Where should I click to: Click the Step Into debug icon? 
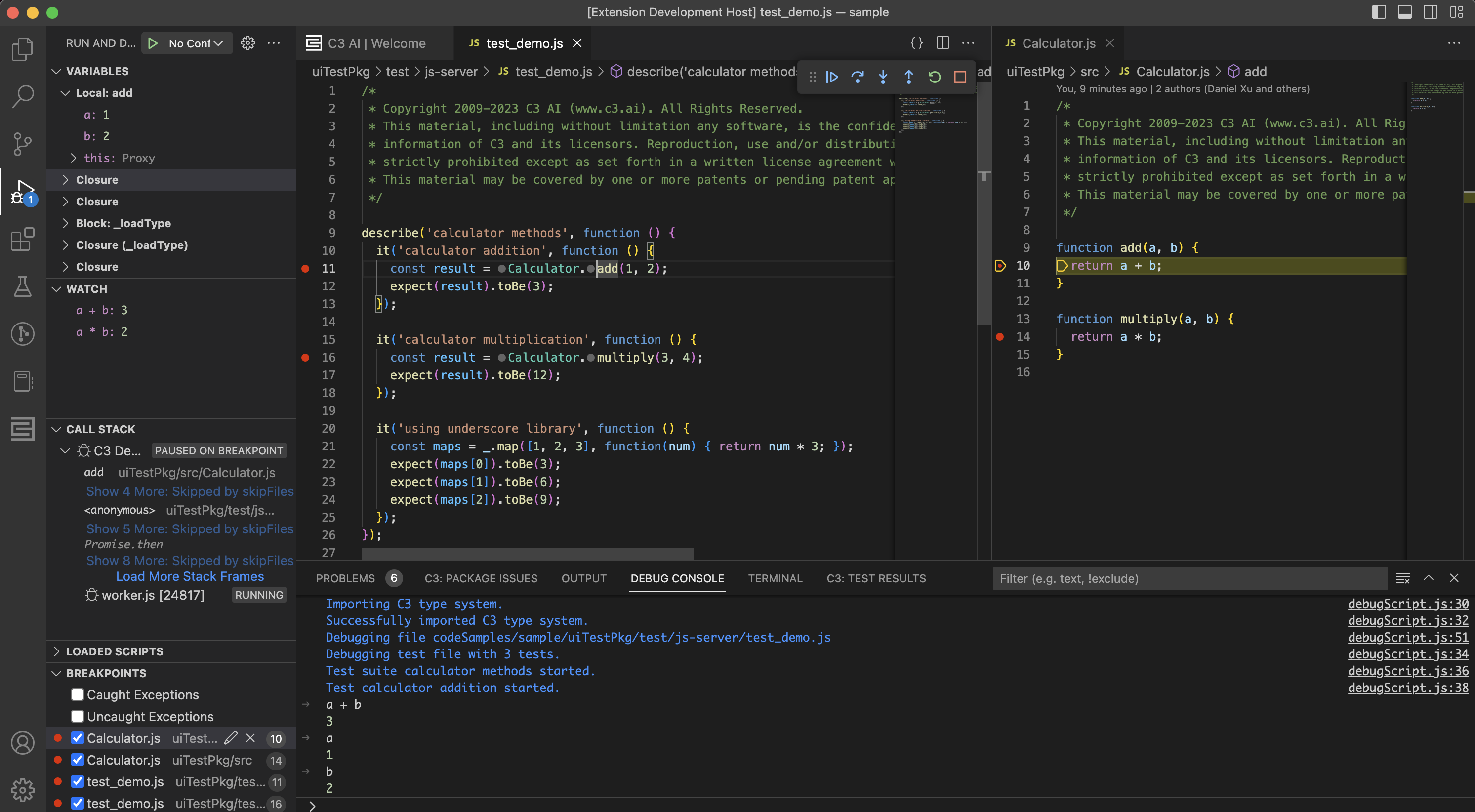[883, 77]
